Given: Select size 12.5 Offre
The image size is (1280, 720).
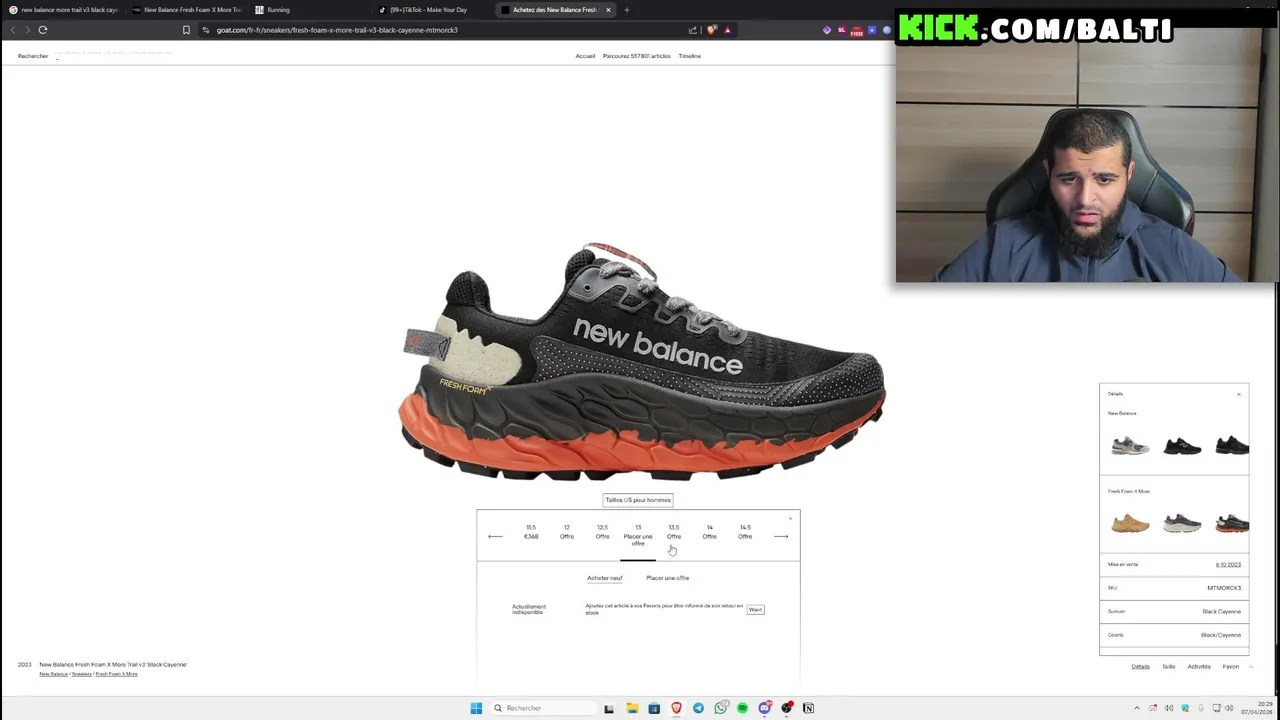Looking at the screenshot, I should (602, 532).
